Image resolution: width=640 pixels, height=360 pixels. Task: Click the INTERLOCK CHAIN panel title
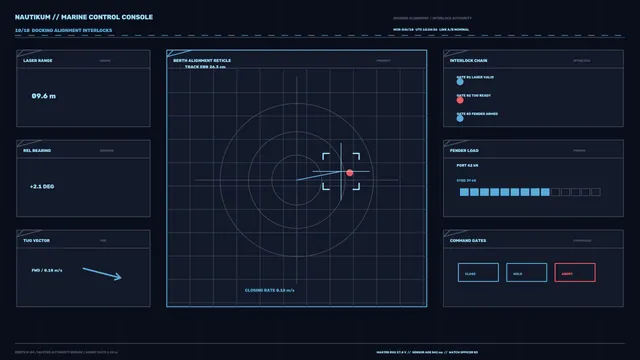click(x=469, y=60)
